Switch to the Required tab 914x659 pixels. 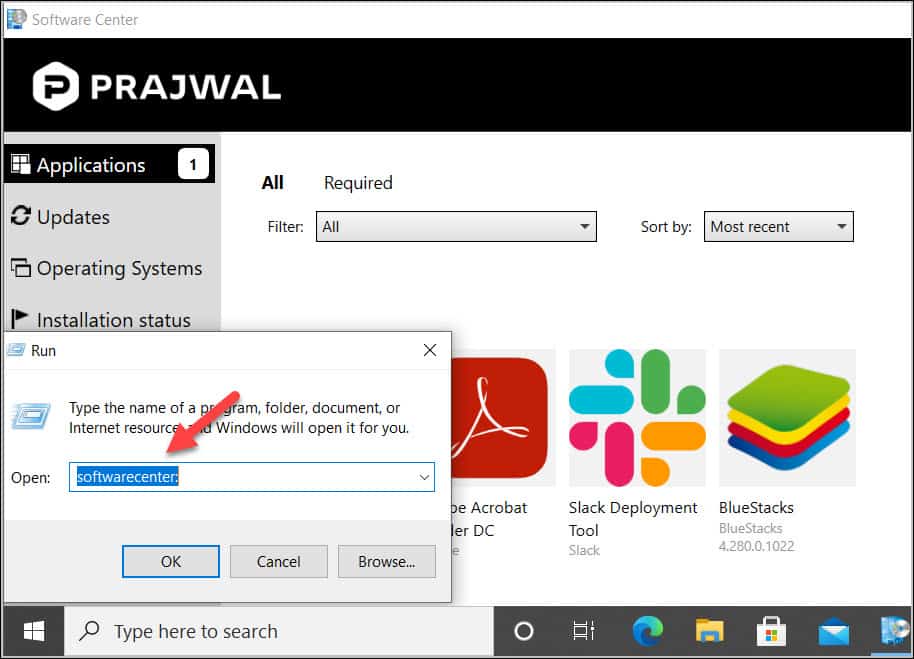358,183
